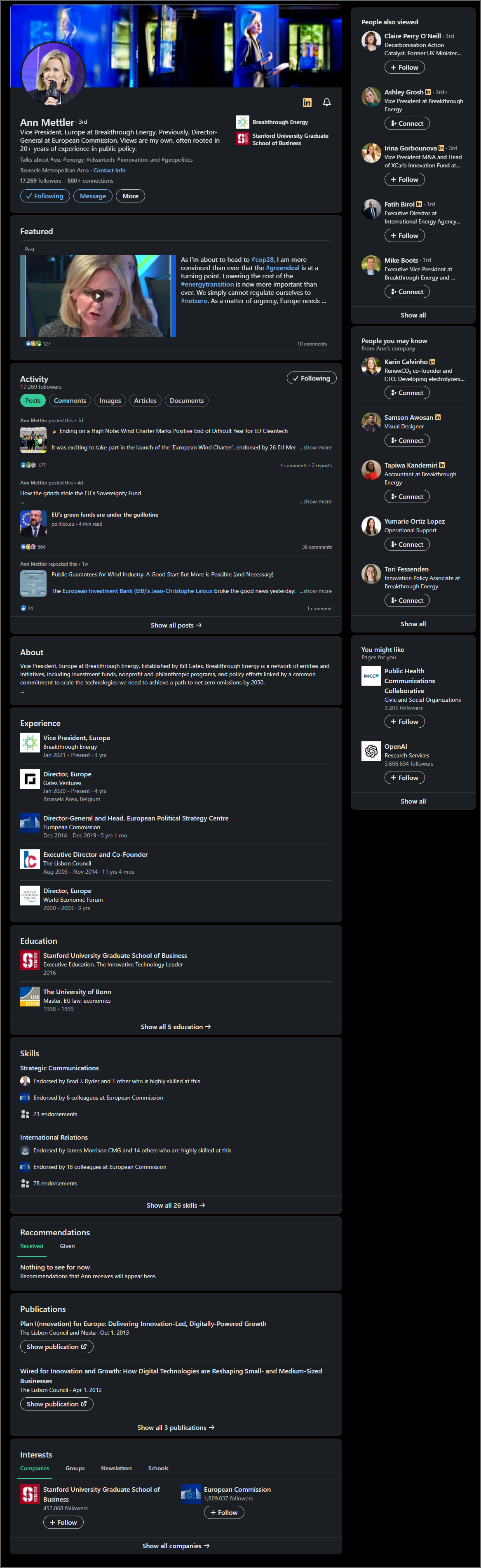Connect with Mike Boots
The height and width of the screenshot is (1568, 481).
[407, 292]
